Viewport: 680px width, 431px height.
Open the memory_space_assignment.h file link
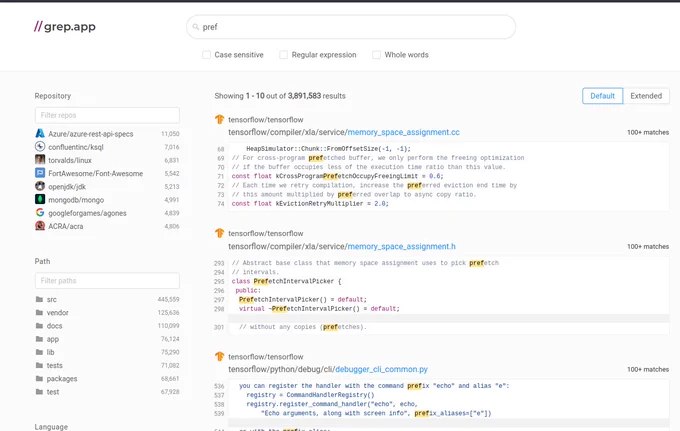(x=402, y=246)
